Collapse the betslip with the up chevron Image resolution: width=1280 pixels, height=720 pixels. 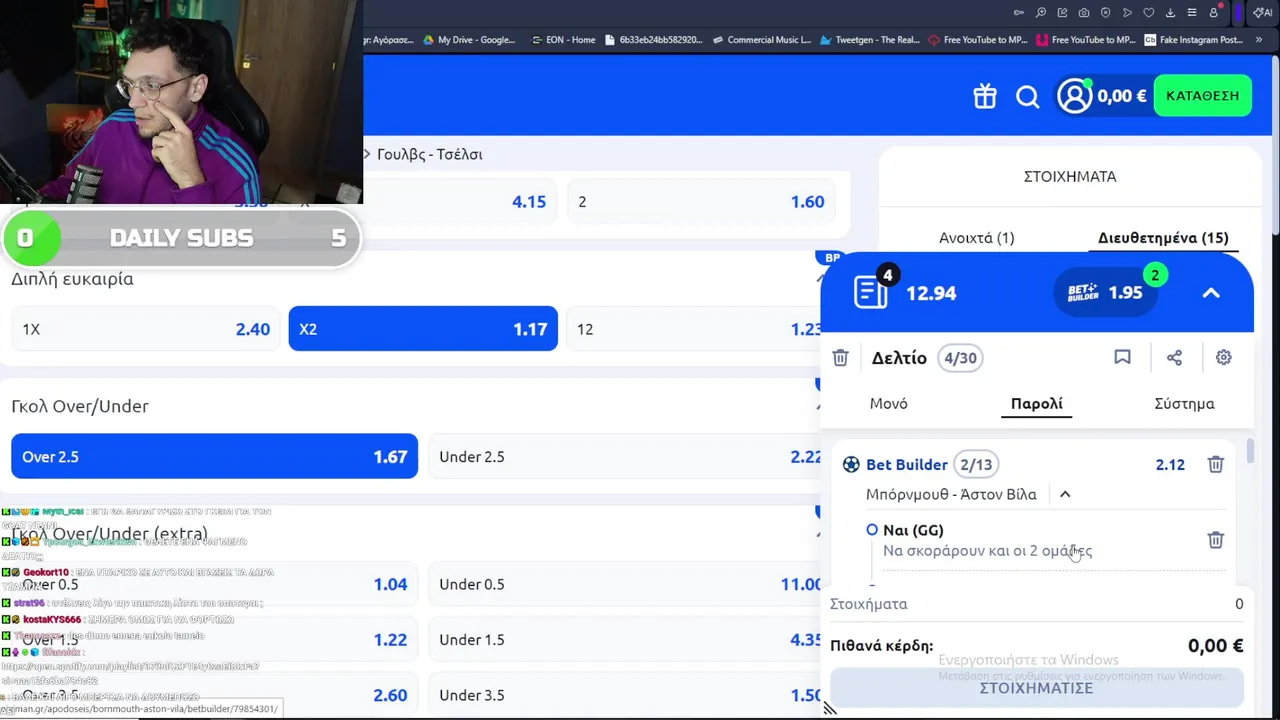tap(1211, 293)
